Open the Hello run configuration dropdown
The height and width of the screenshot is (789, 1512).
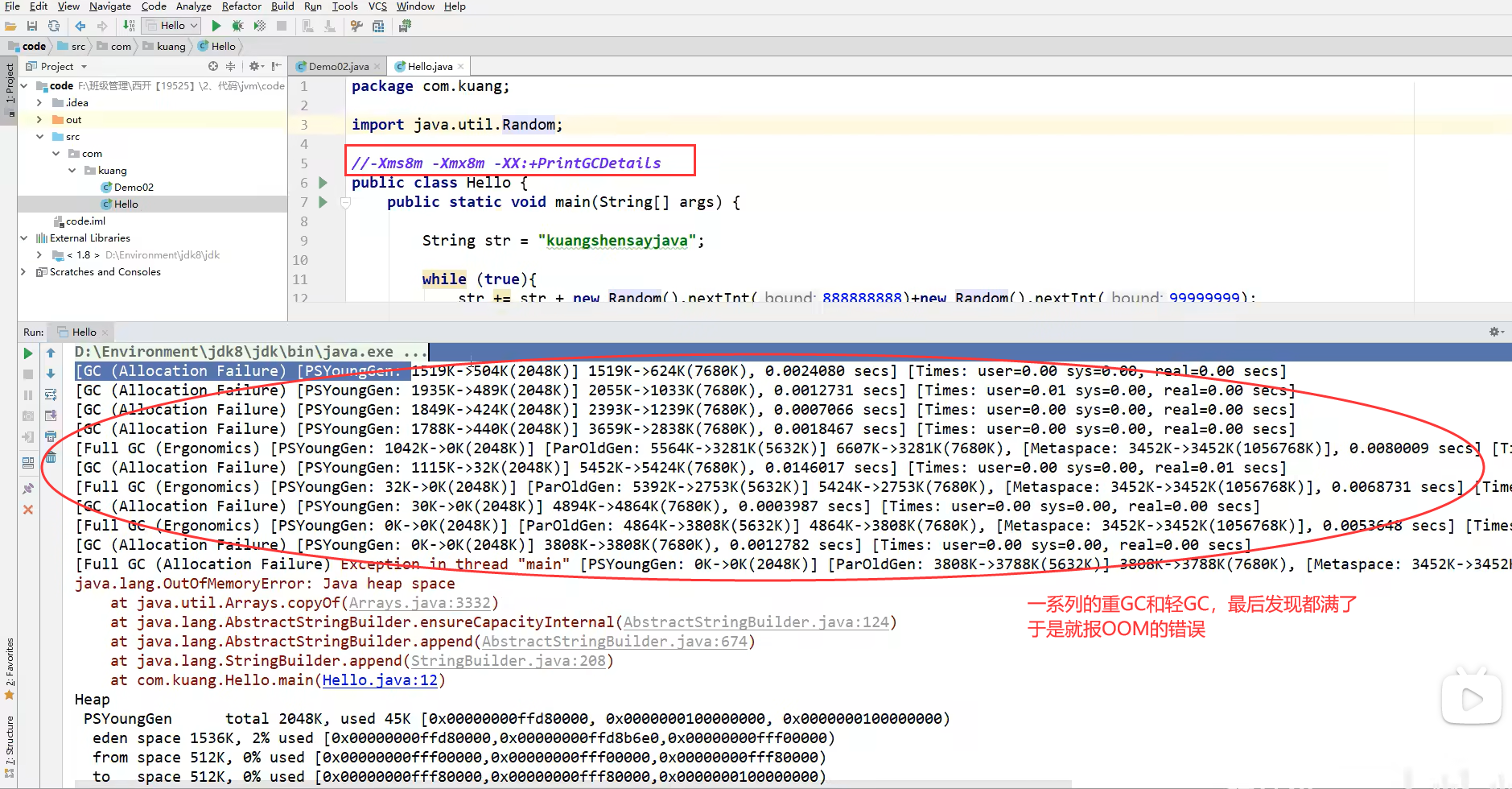pos(171,26)
